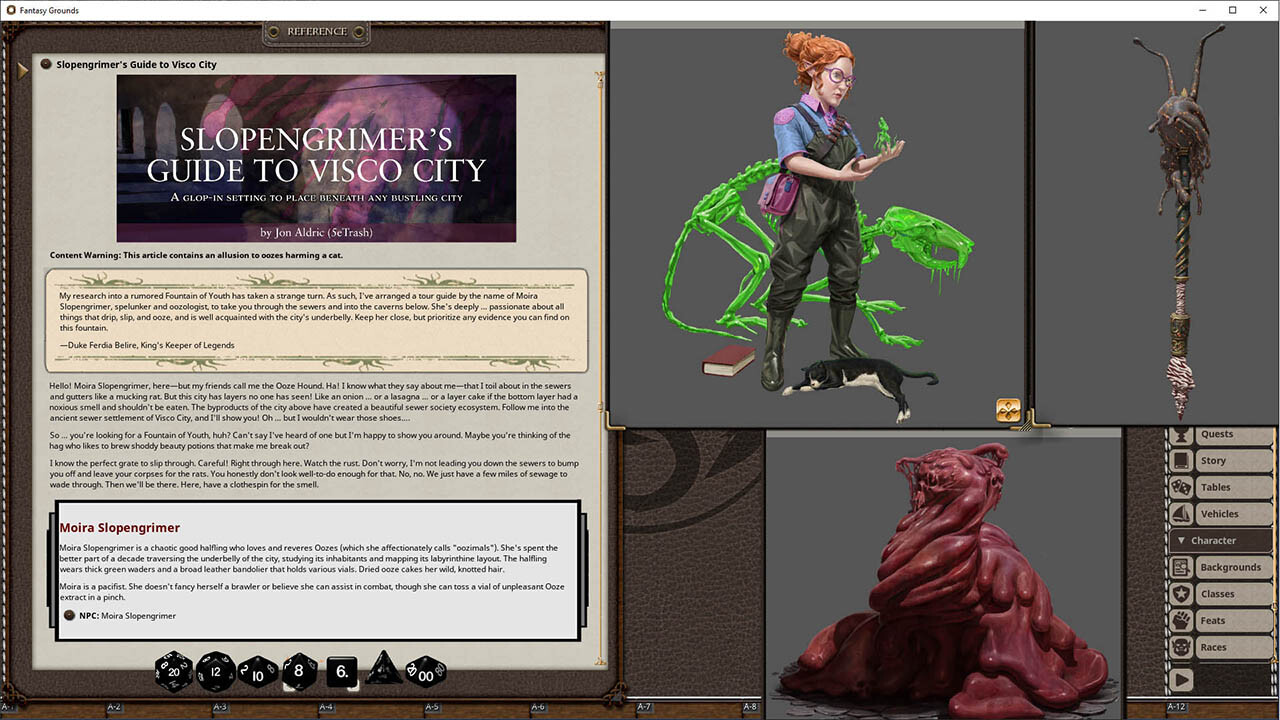Viewport: 1280px width, 720px height.
Task: Click the d8 die
Action: tap(299, 671)
